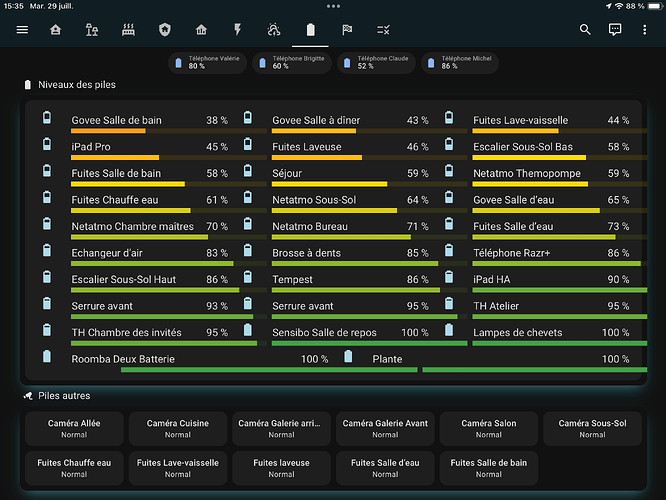The image size is (666, 500).
Task: Click battery icon beside Netatmo Themopompe
Action: click(449, 170)
